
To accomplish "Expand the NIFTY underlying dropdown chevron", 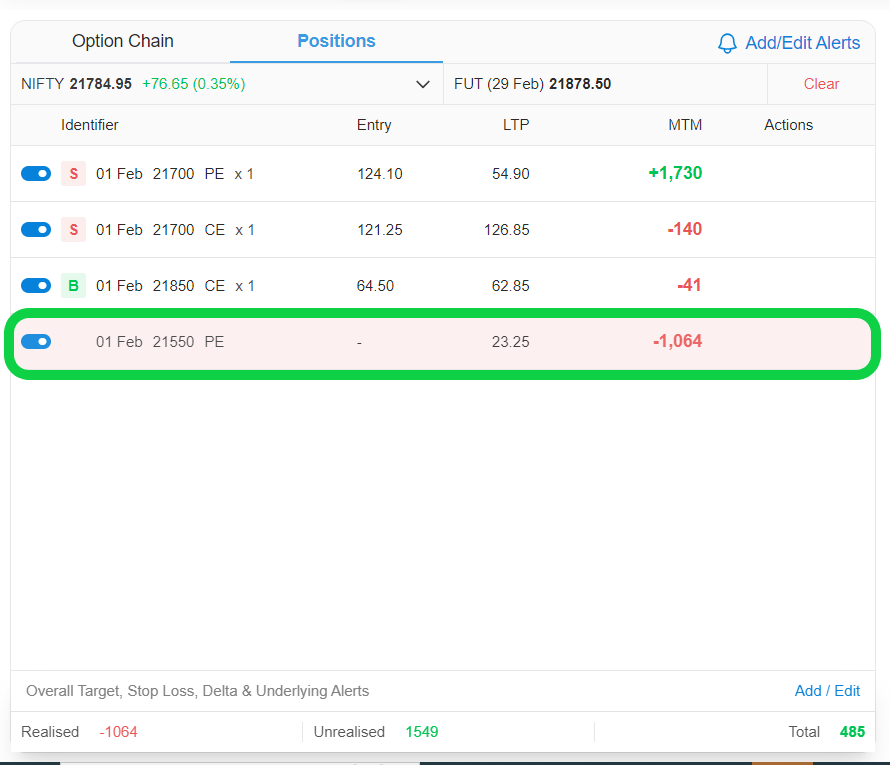I will tap(422, 85).
